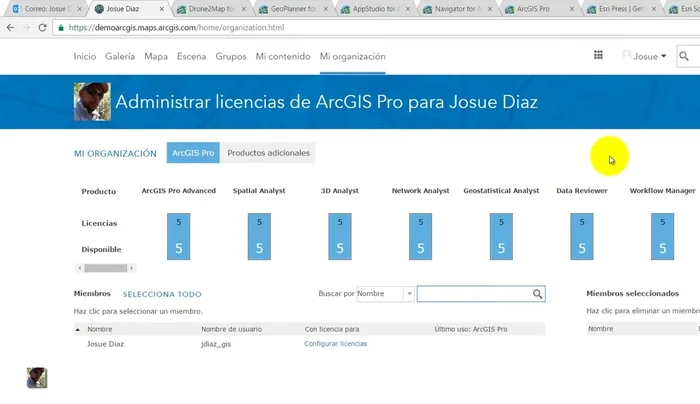Select the ArcGIS Pro licenses tab
Image resolution: width=700 pixels, height=404 pixels.
coord(193,153)
